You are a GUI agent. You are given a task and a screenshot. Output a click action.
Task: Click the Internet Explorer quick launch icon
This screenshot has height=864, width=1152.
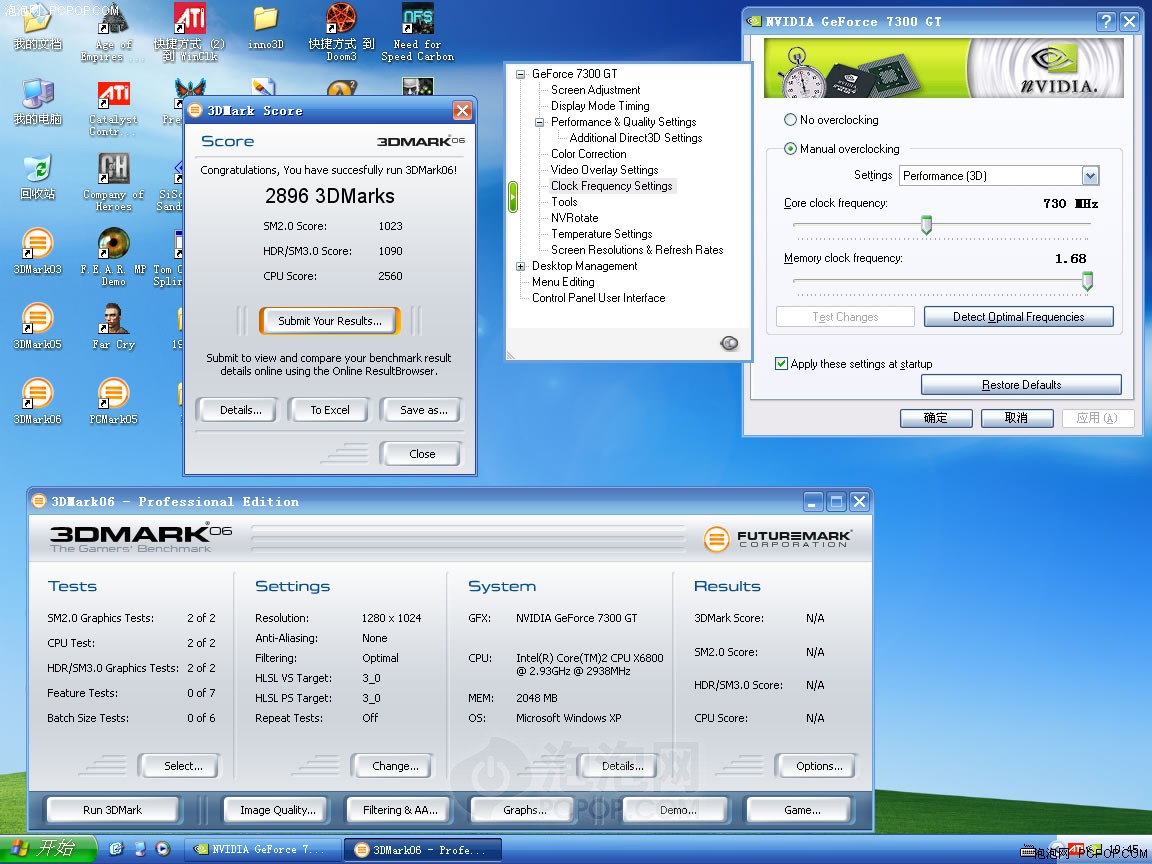click(x=116, y=849)
